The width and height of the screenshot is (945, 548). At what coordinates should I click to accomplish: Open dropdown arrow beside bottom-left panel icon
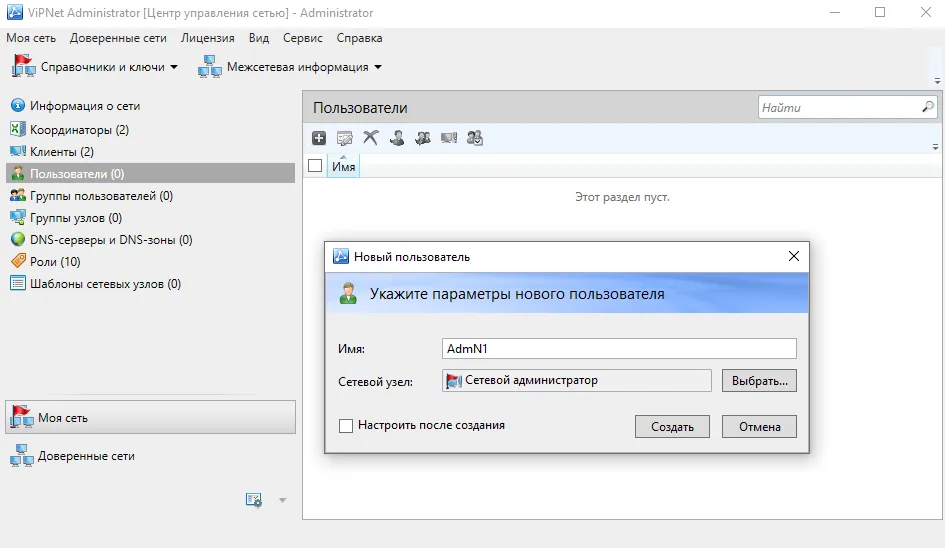click(x=282, y=500)
